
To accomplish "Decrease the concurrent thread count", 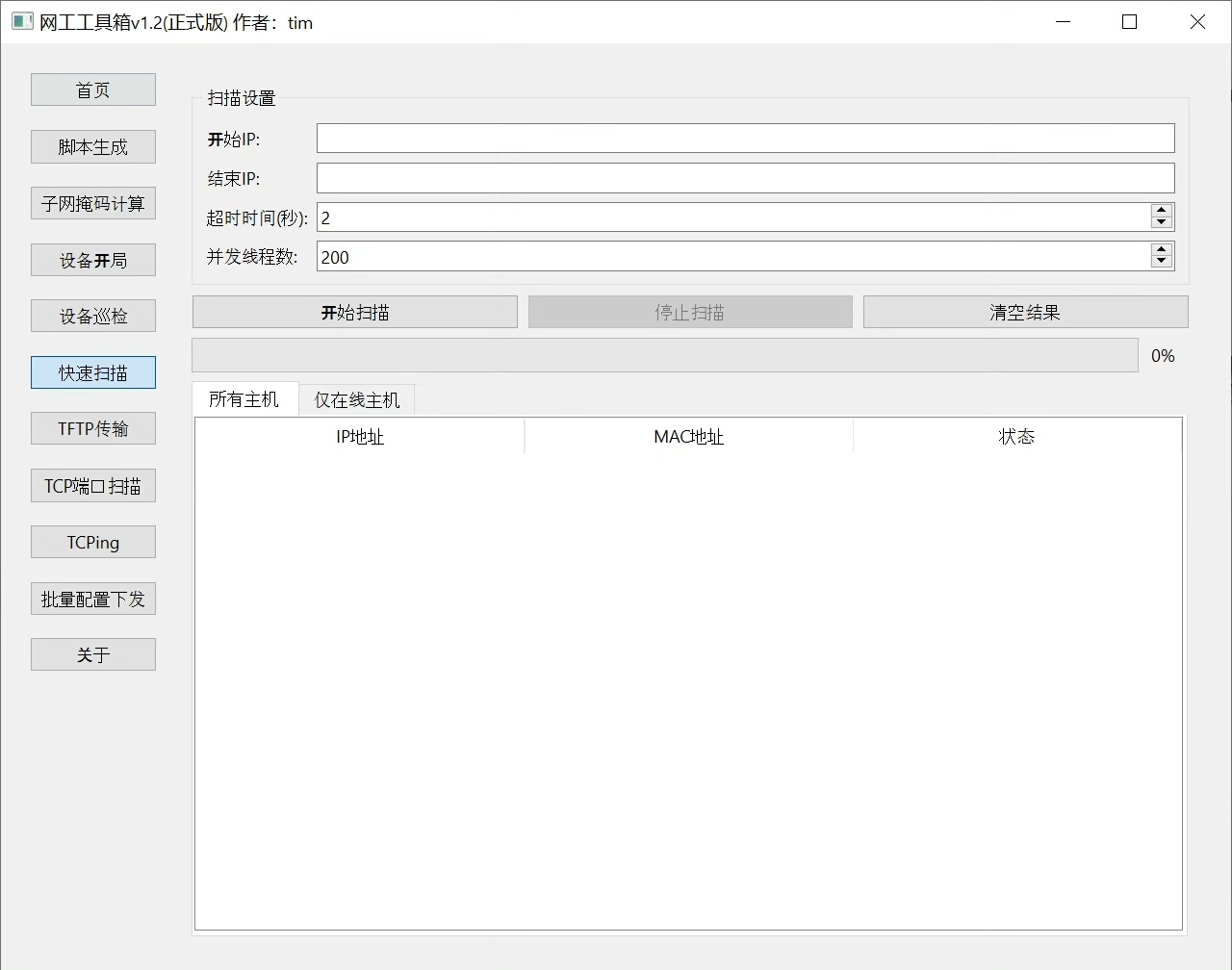I will pyautogui.click(x=1161, y=262).
